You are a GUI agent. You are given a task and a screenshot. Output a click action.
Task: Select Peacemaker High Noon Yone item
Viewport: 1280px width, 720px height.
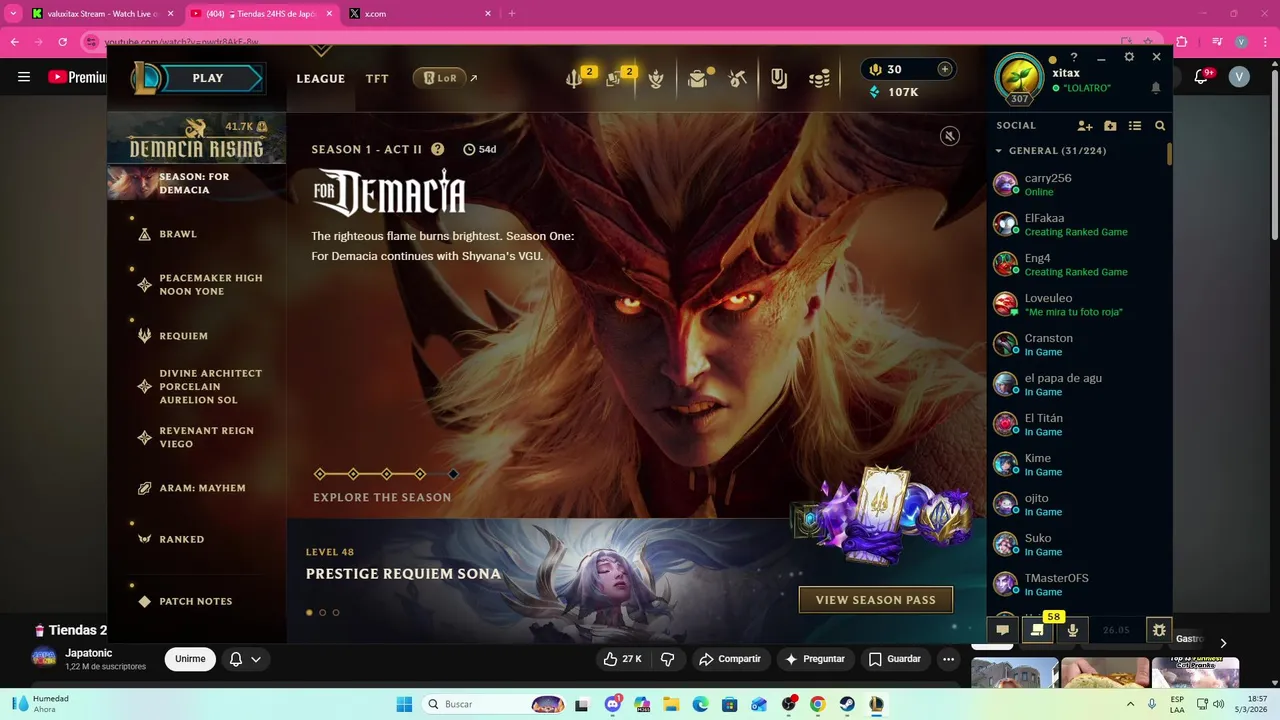[201, 284]
